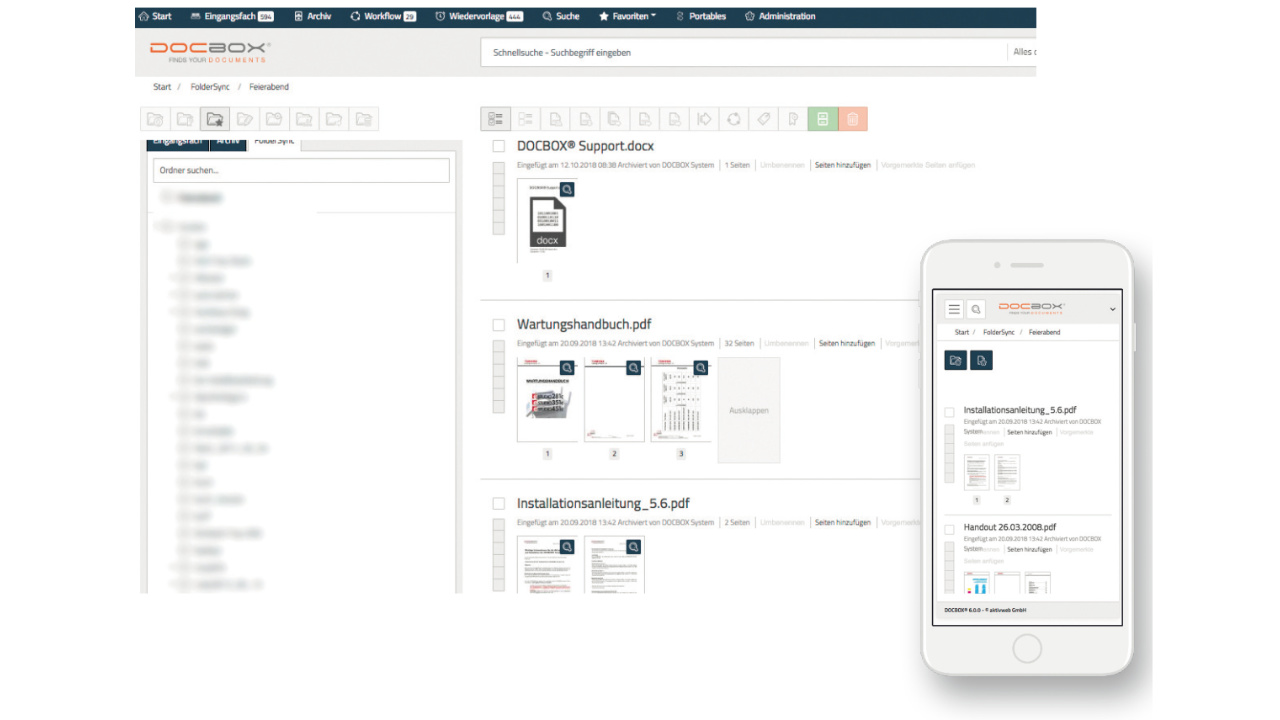Image resolution: width=1280 pixels, height=720 pixels.
Task: Tick Installationsanleitung_5.6.pdf checkbox on phone
Action: [x=950, y=410]
